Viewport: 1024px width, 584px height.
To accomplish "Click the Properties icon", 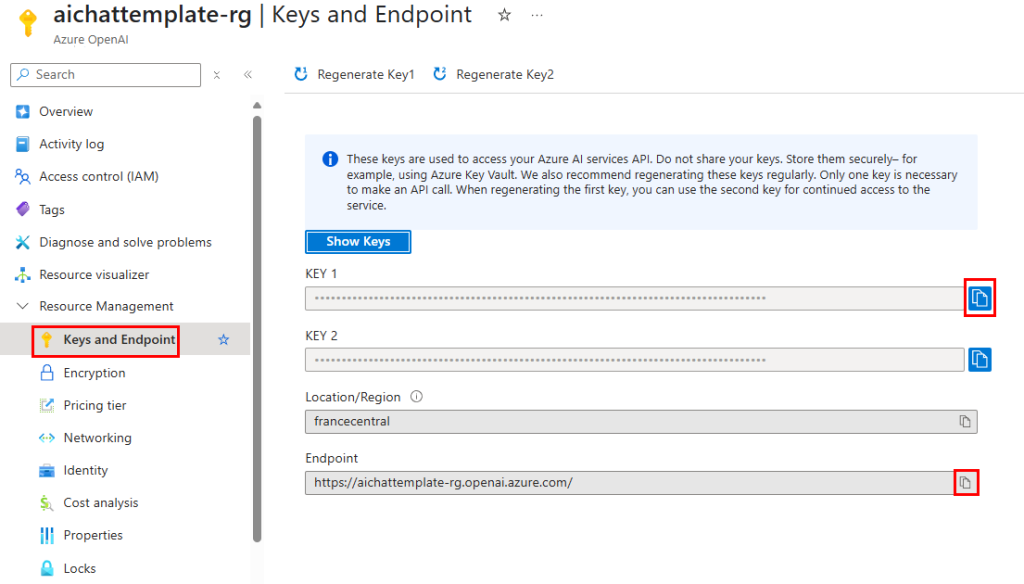I will tap(47, 536).
